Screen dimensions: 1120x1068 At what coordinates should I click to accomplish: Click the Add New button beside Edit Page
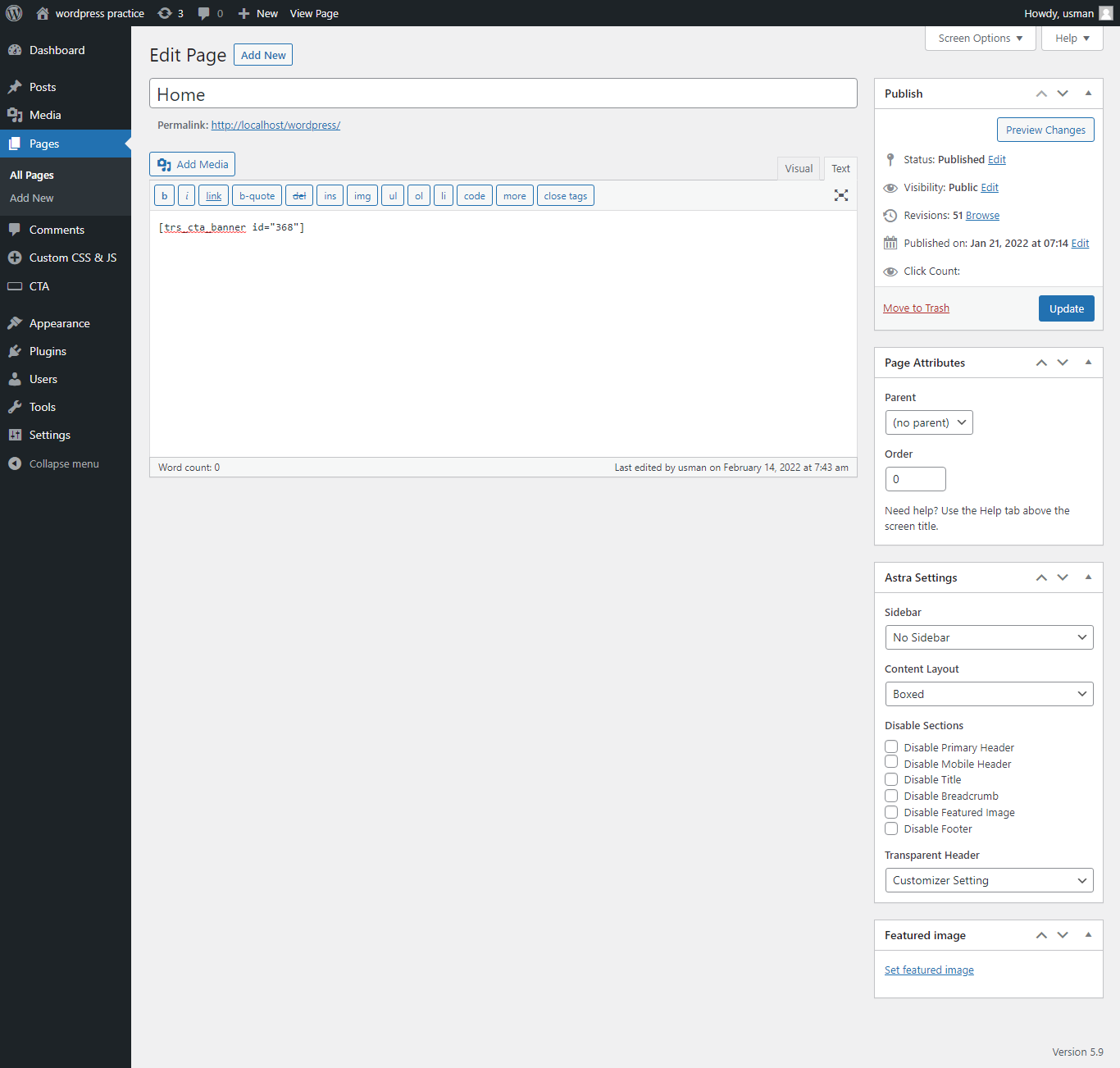click(263, 55)
